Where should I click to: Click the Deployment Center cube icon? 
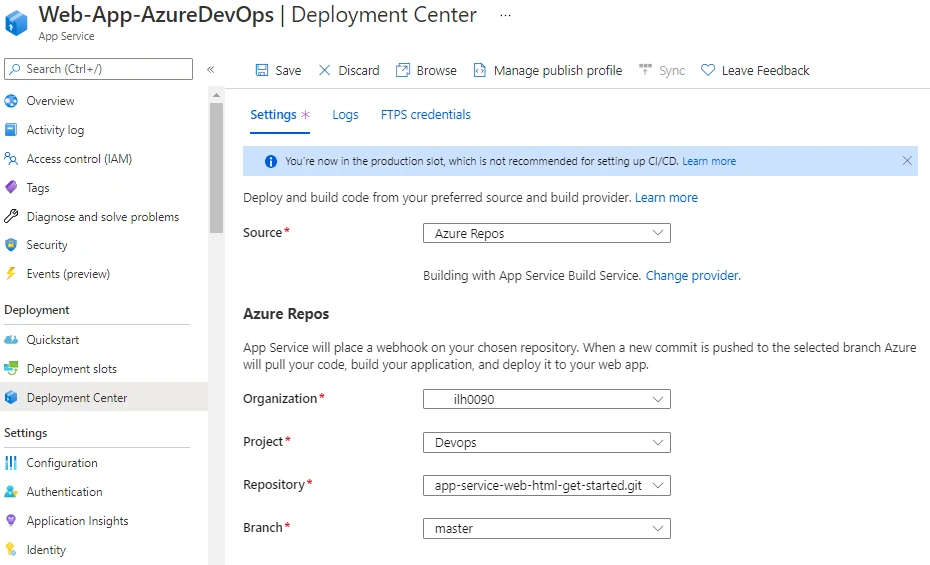click(x=11, y=397)
